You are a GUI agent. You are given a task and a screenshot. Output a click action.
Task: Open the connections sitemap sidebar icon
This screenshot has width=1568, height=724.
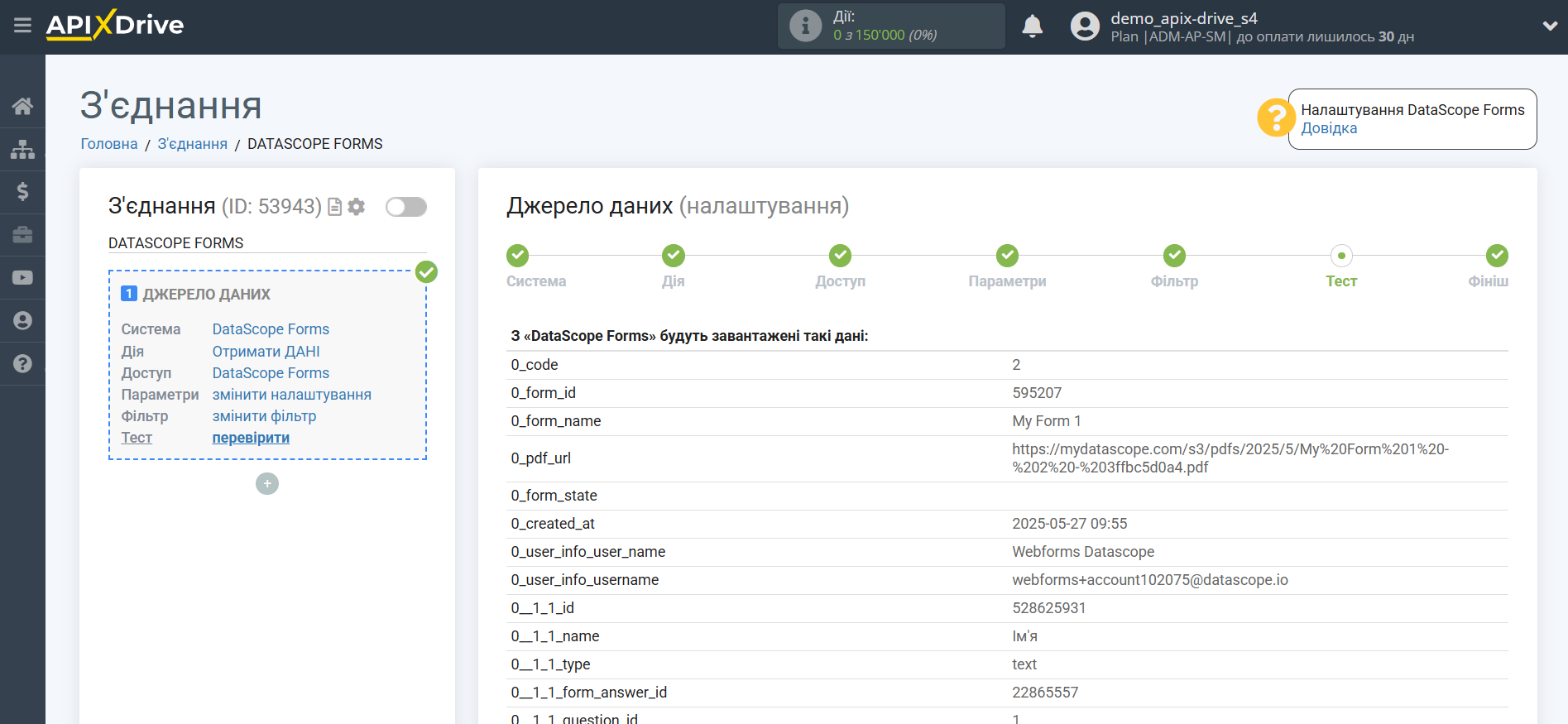(22, 149)
